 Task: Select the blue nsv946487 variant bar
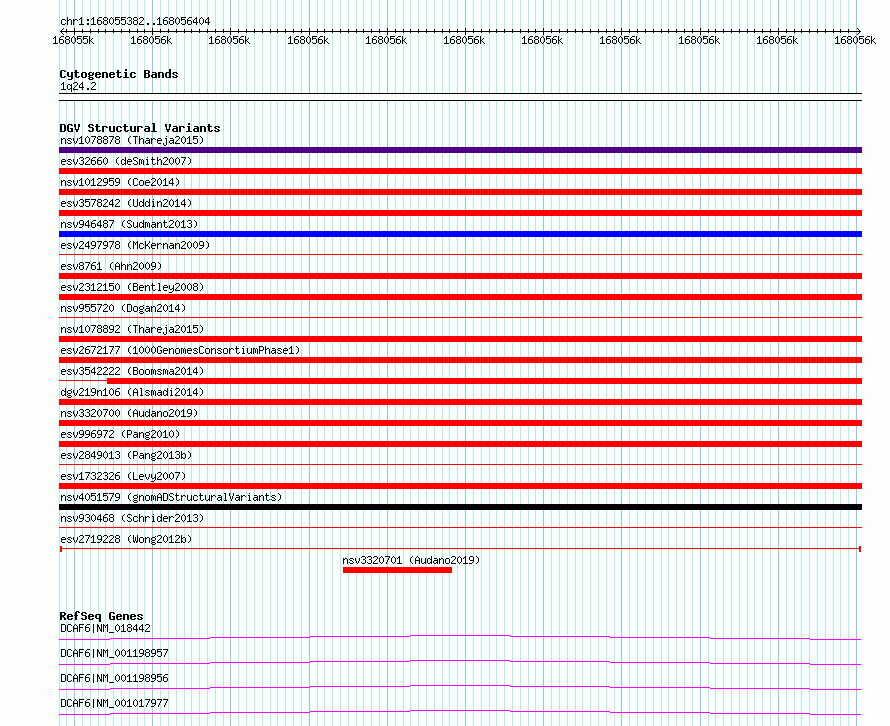[x=460, y=234]
